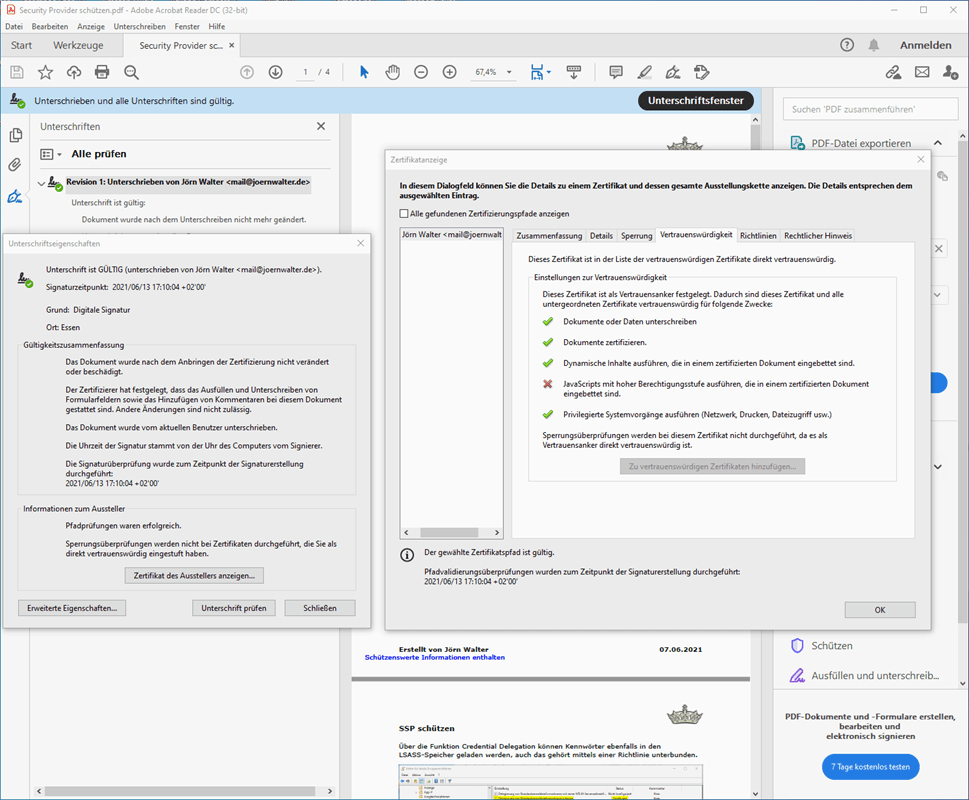Enable 'Alle gefundenen Zertifizierungspfade anzeigen' checkbox
Image resolution: width=969 pixels, height=800 pixels.
point(404,213)
